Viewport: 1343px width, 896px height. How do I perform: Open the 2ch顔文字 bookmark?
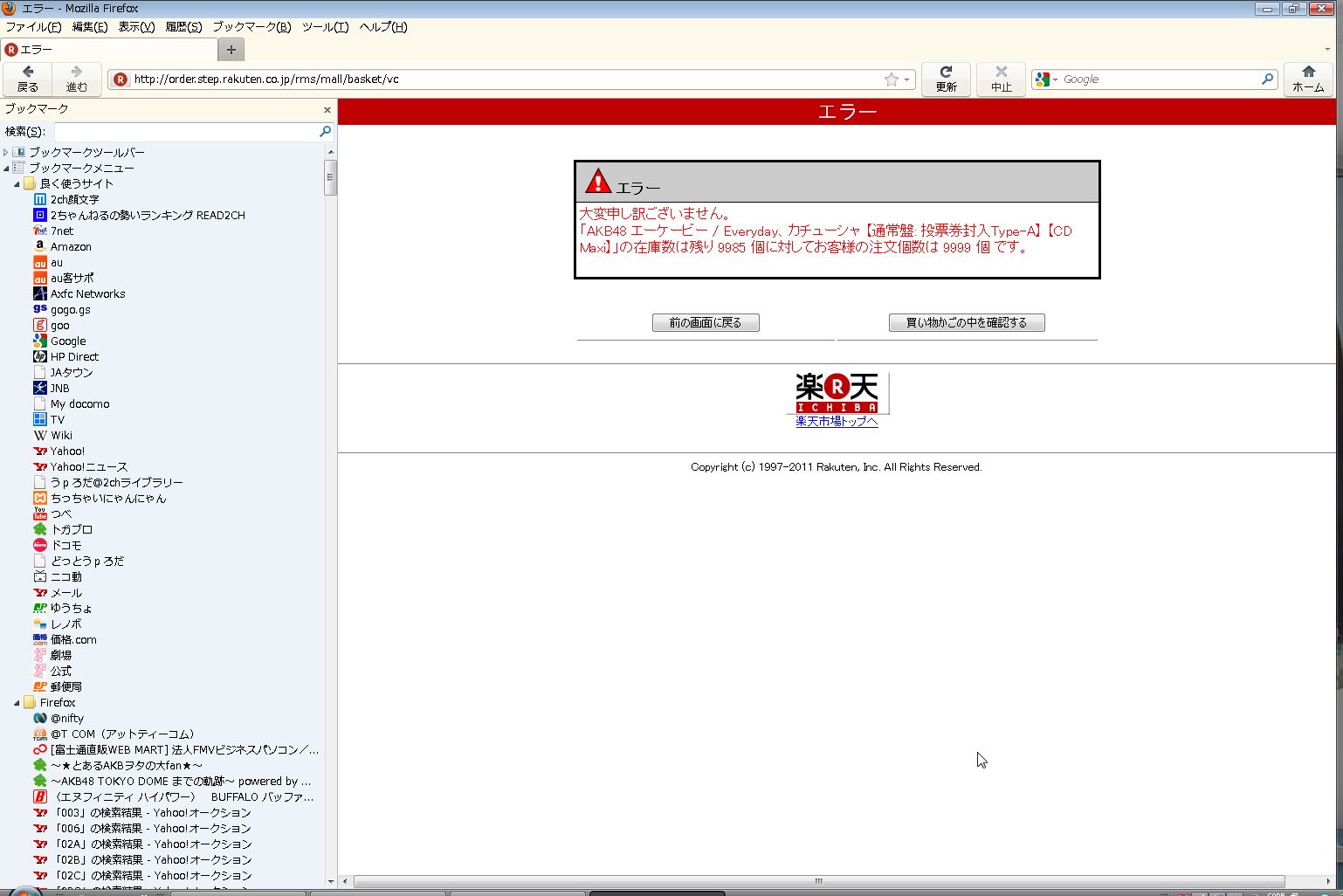(x=66, y=200)
